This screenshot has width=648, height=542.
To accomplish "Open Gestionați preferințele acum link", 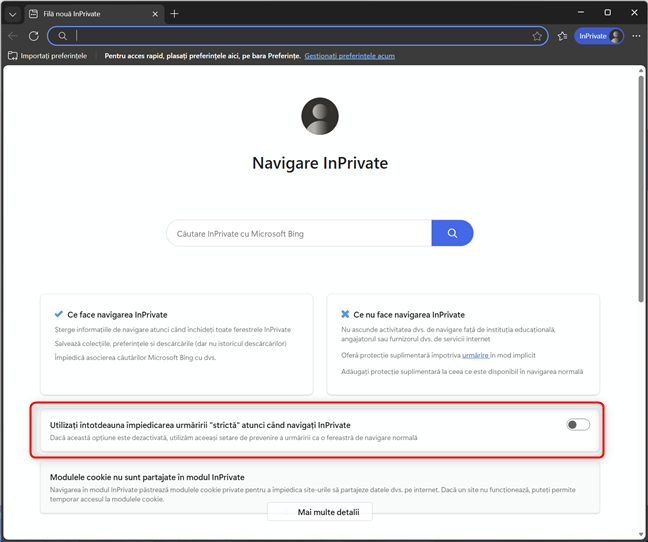I will [350, 56].
